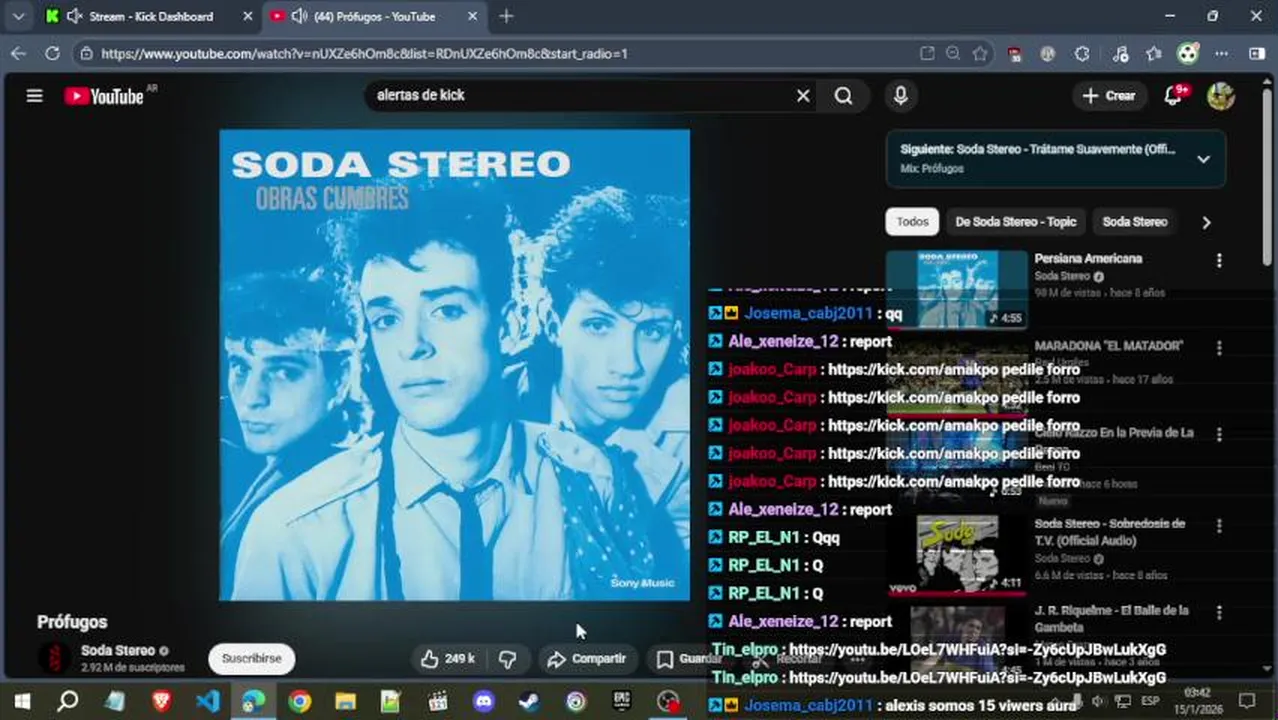1278x720 pixels.
Task: Switch to Stream - Kick Dashboard tab
Action: (x=150, y=16)
